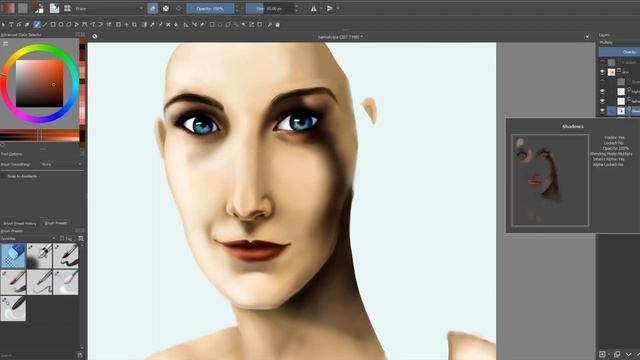This screenshot has height=360, width=640.
Task: Click the Tag button in Brush Presets
Action: pos(66,238)
